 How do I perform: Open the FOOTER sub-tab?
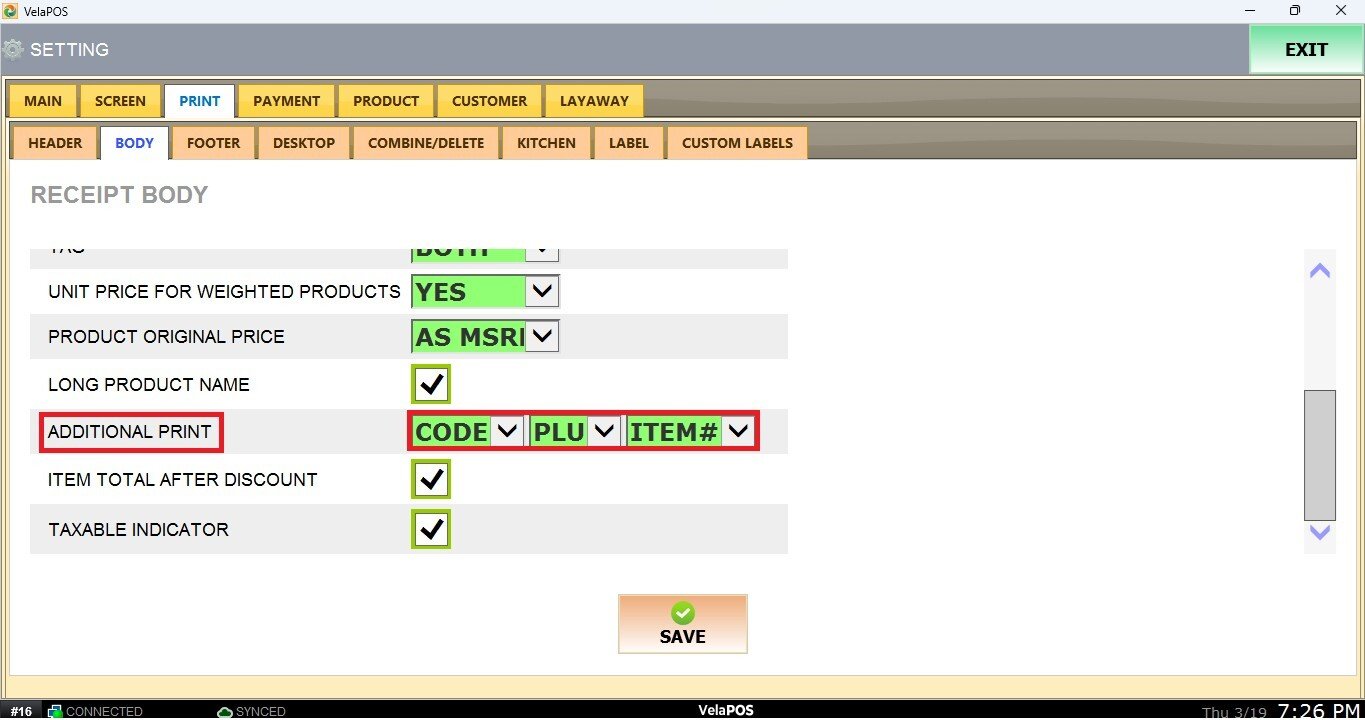pyautogui.click(x=213, y=143)
